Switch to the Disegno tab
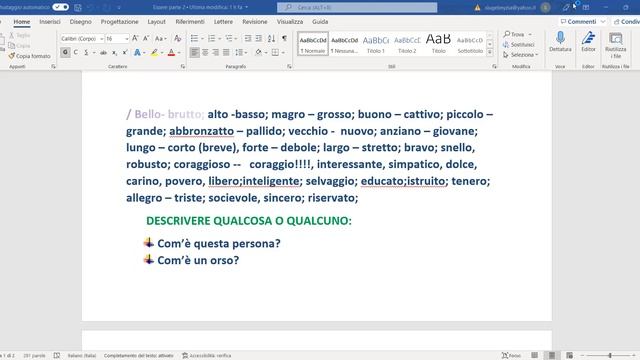 point(80,22)
